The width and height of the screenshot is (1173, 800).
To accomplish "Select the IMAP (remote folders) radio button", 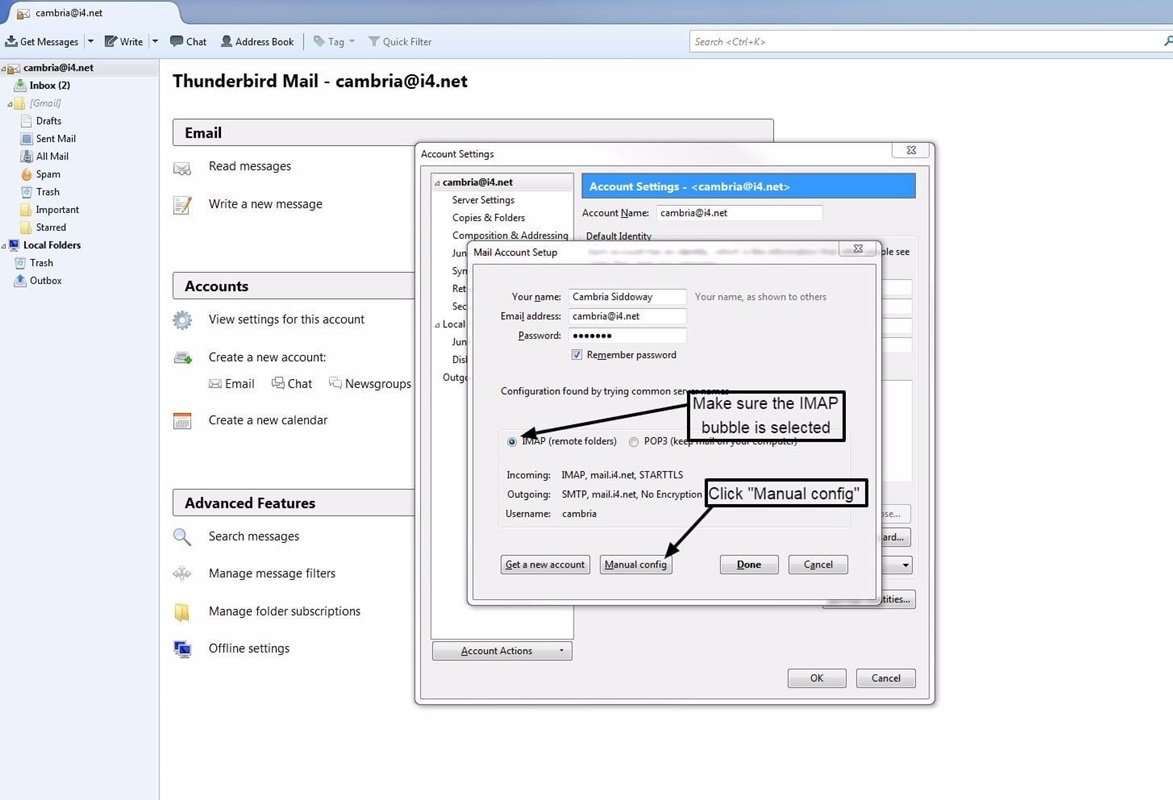I will click(512, 442).
